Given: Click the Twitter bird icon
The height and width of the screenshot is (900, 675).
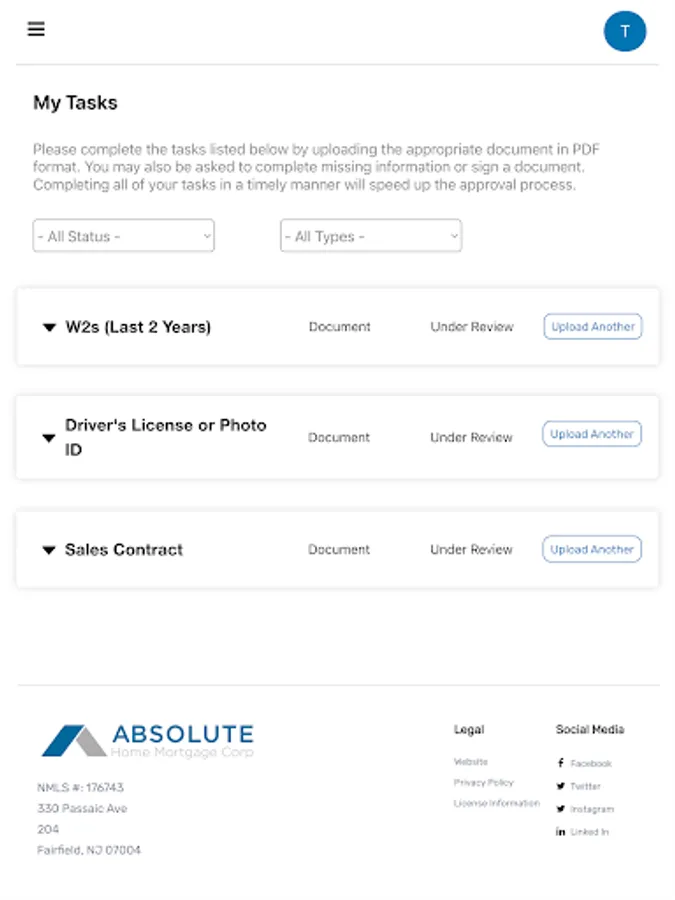Looking at the screenshot, I should coord(561,786).
